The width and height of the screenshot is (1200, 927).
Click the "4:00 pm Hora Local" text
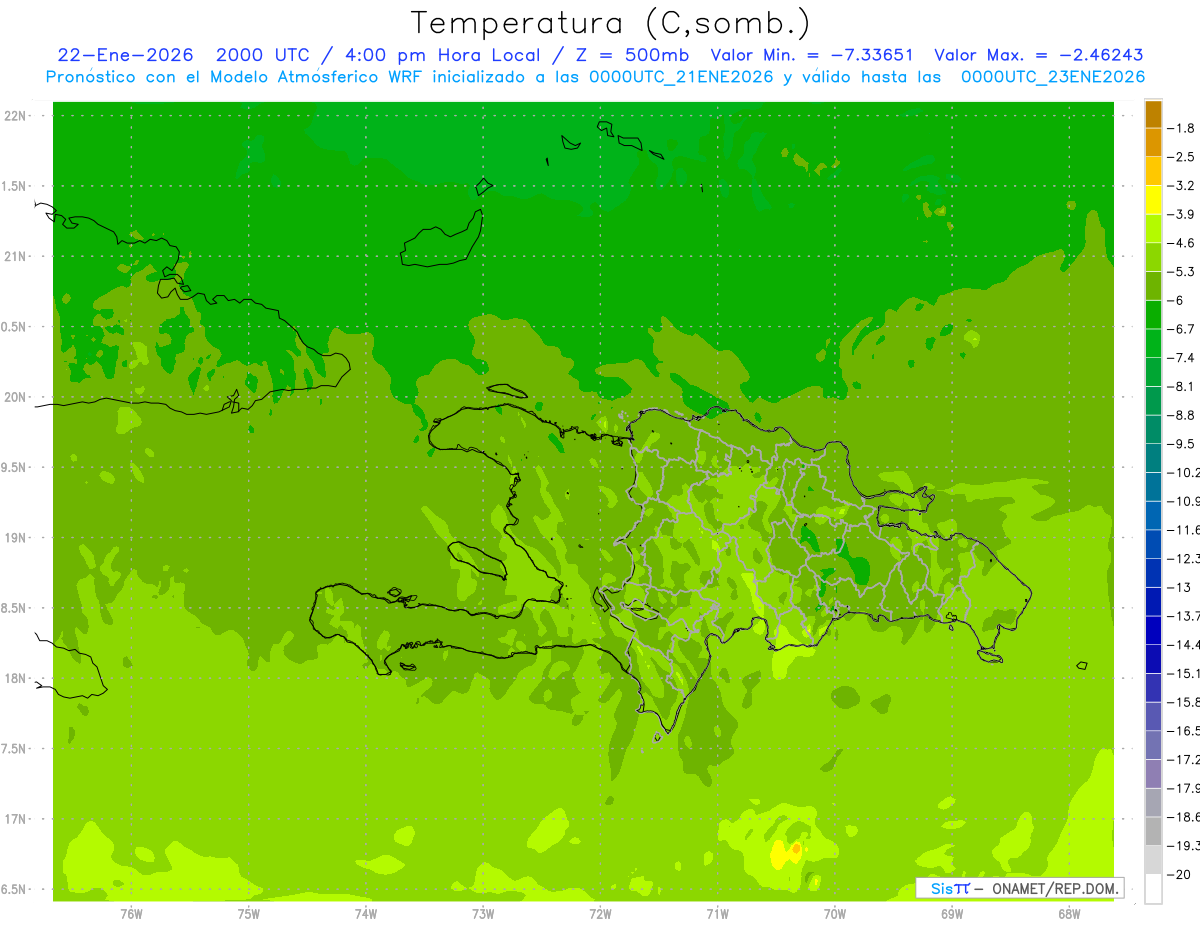point(444,55)
